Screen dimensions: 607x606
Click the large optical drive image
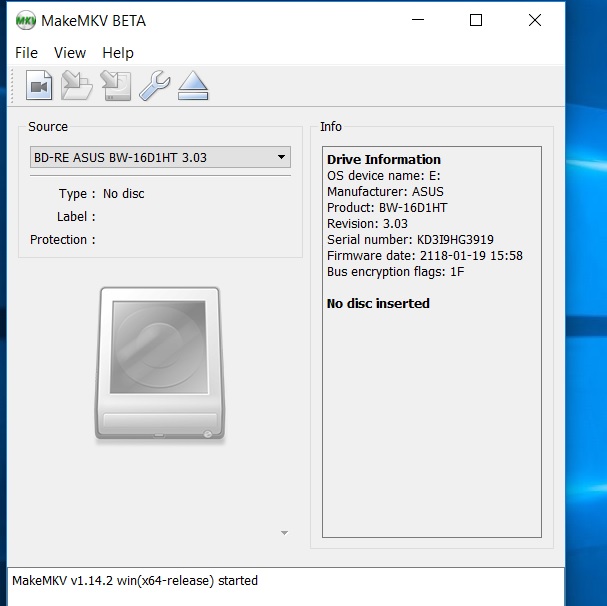point(159,364)
